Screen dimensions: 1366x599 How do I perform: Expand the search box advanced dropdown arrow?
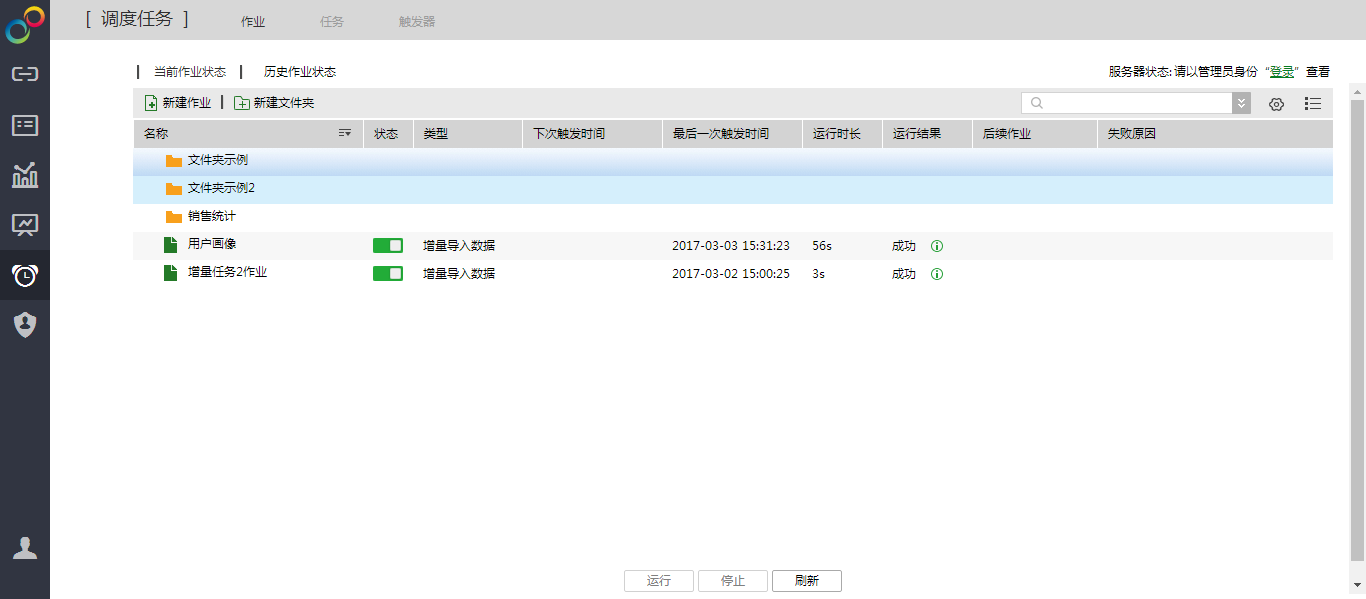click(x=1241, y=103)
